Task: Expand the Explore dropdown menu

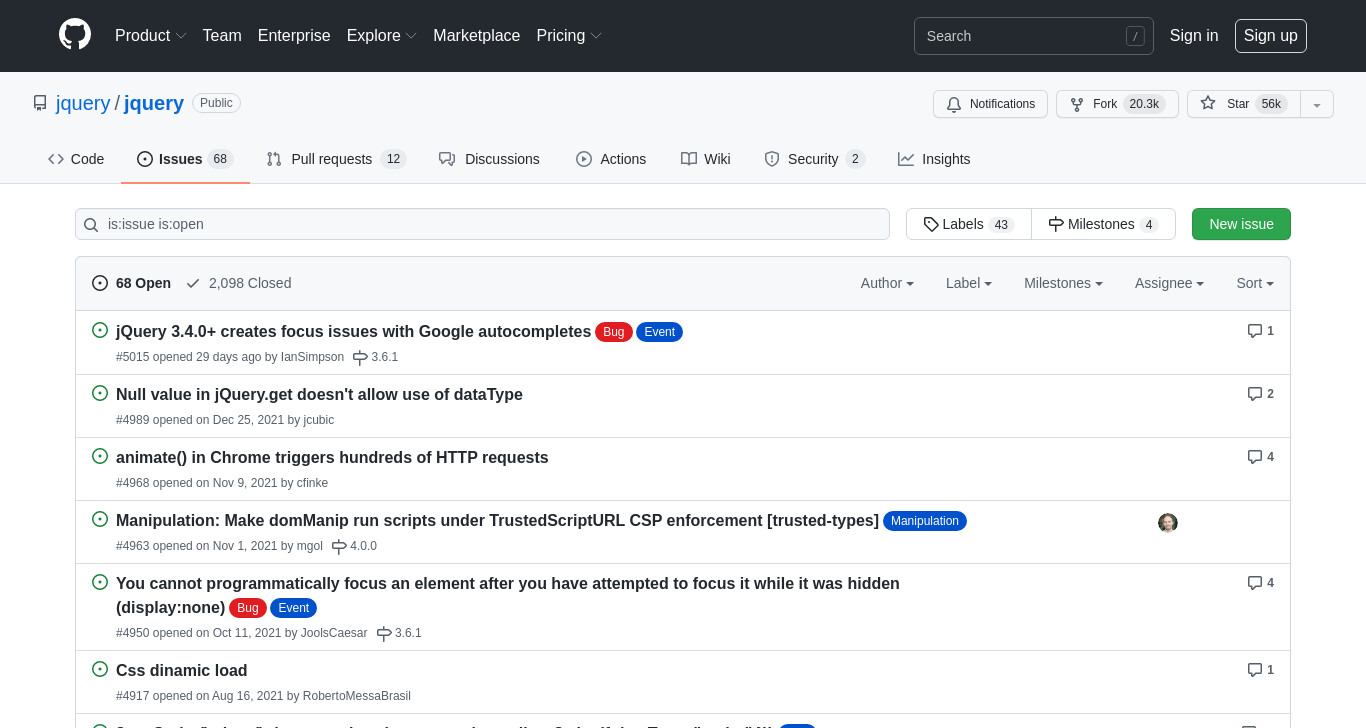Action: [382, 36]
